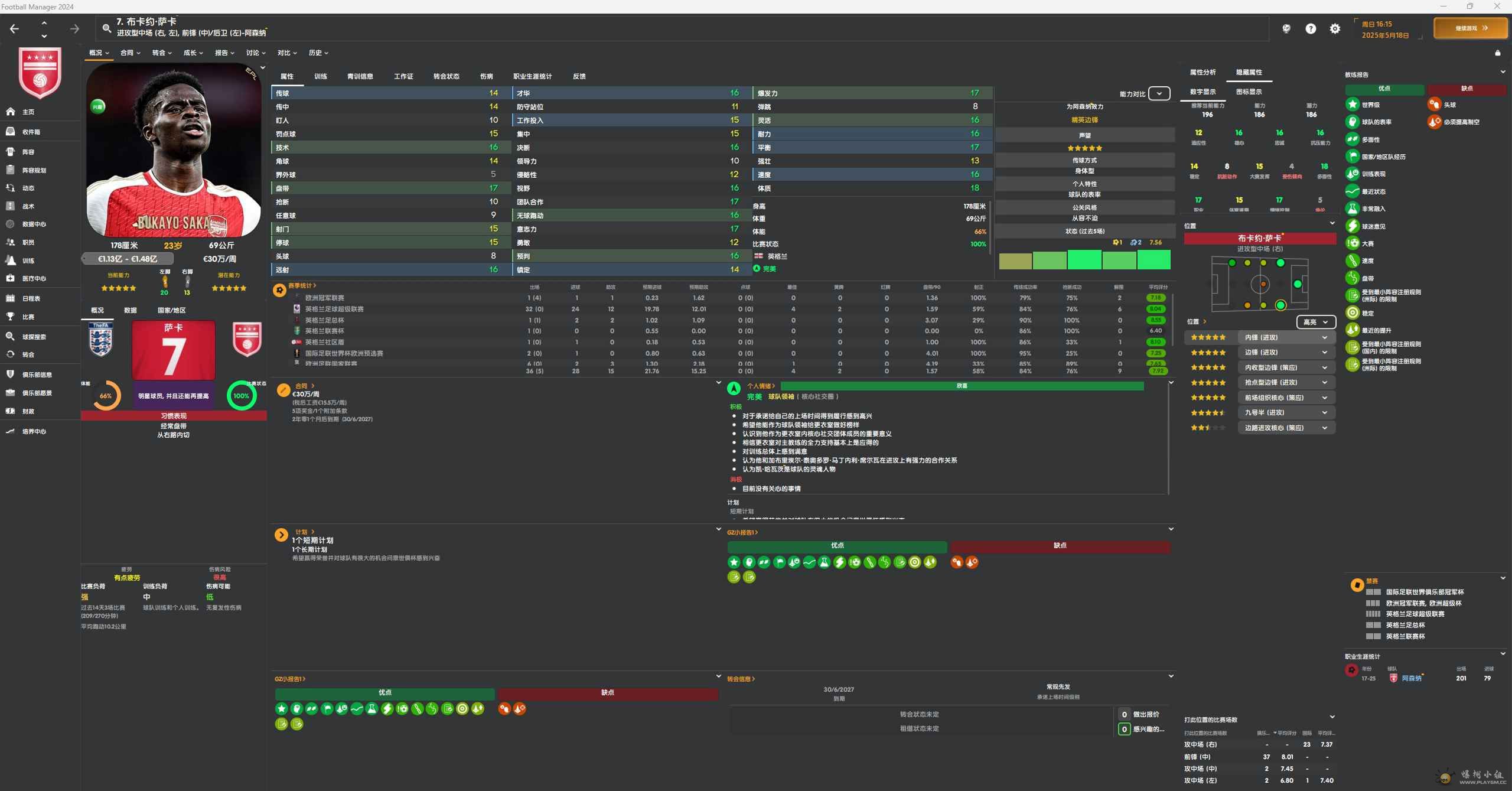1512x791 pixels.
Task: Switch to the 伤病 injuries tab
Action: point(486,76)
